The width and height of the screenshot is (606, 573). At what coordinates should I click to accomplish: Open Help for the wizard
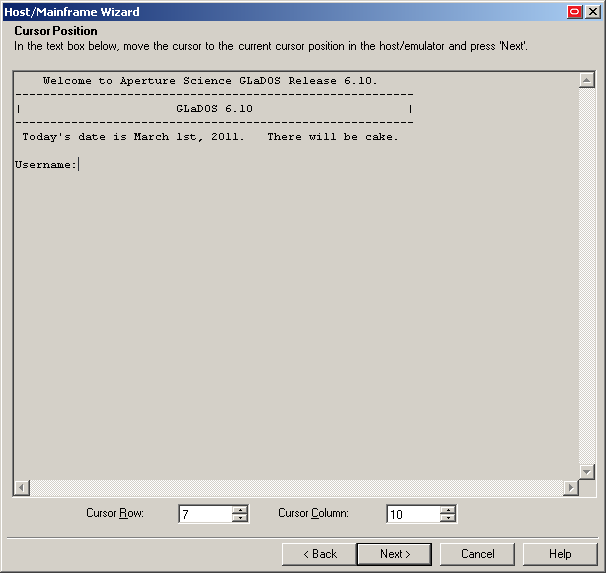pos(560,554)
